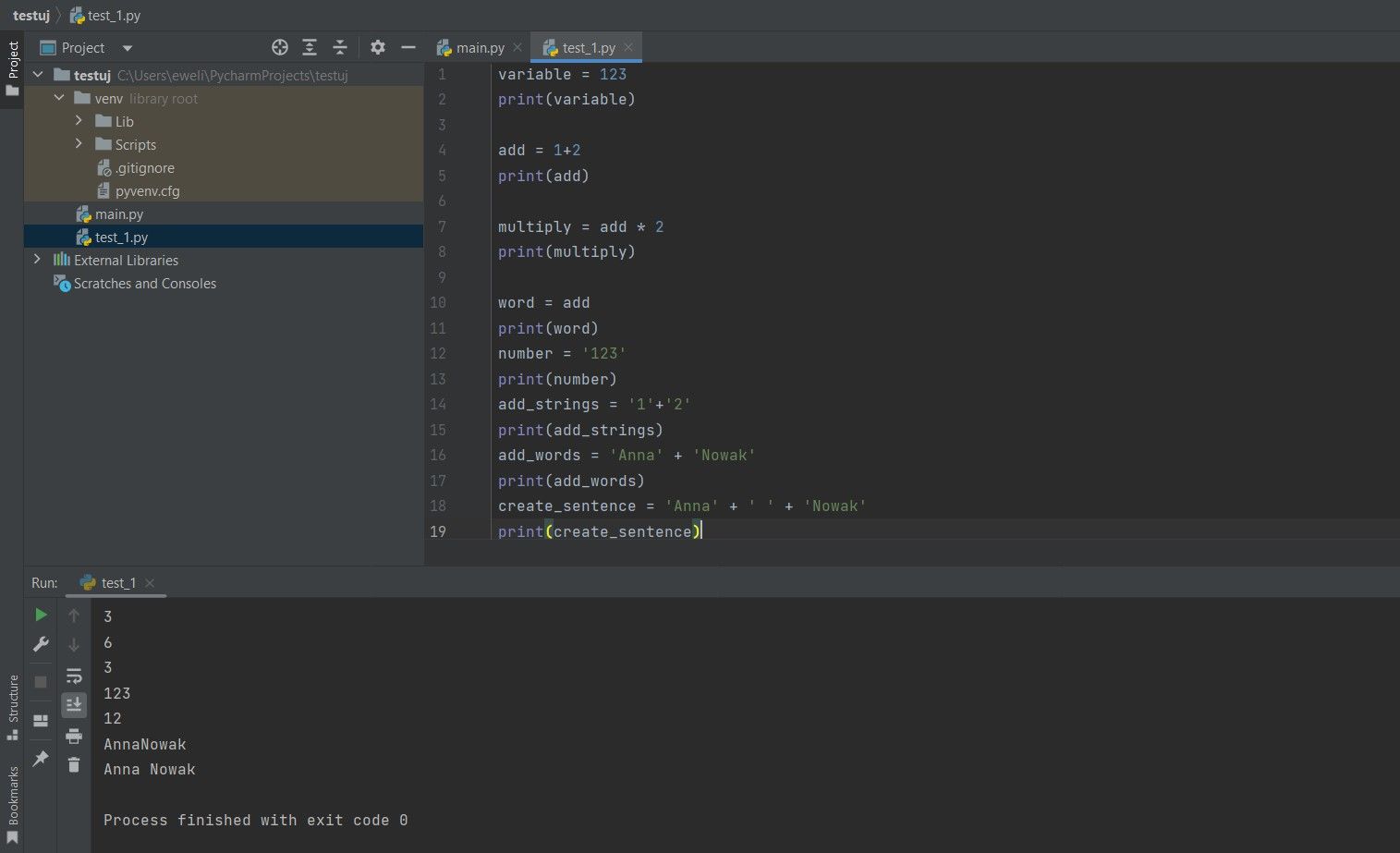Expand the External Libraries node
The width and height of the screenshot is (1400, 853).
click(x=37, y=260)
